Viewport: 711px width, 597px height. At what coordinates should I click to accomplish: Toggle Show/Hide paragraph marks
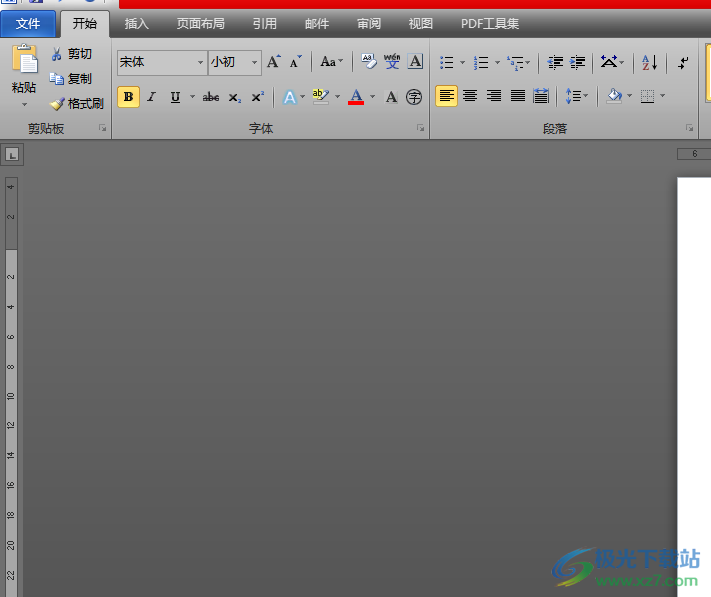tap(683, 63)
